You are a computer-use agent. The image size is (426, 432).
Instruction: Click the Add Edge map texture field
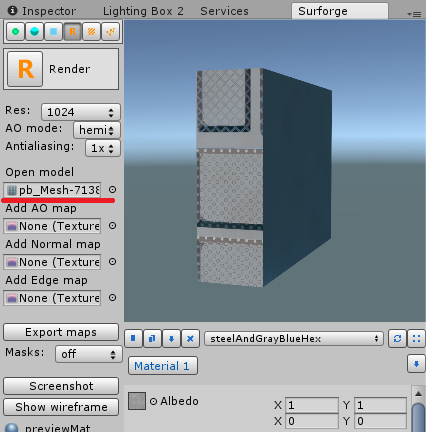52,298
